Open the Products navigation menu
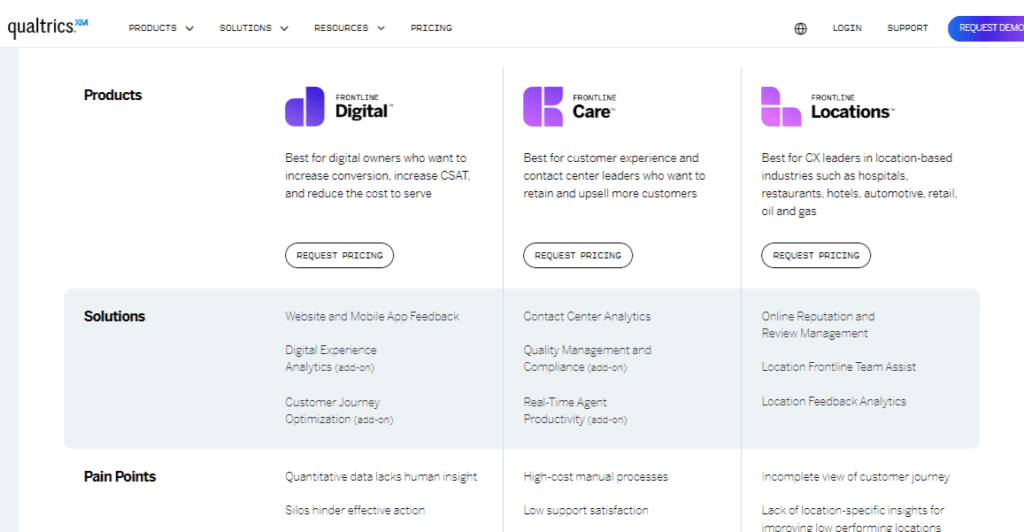This screenshot has height=532, width=1024. 153,28
